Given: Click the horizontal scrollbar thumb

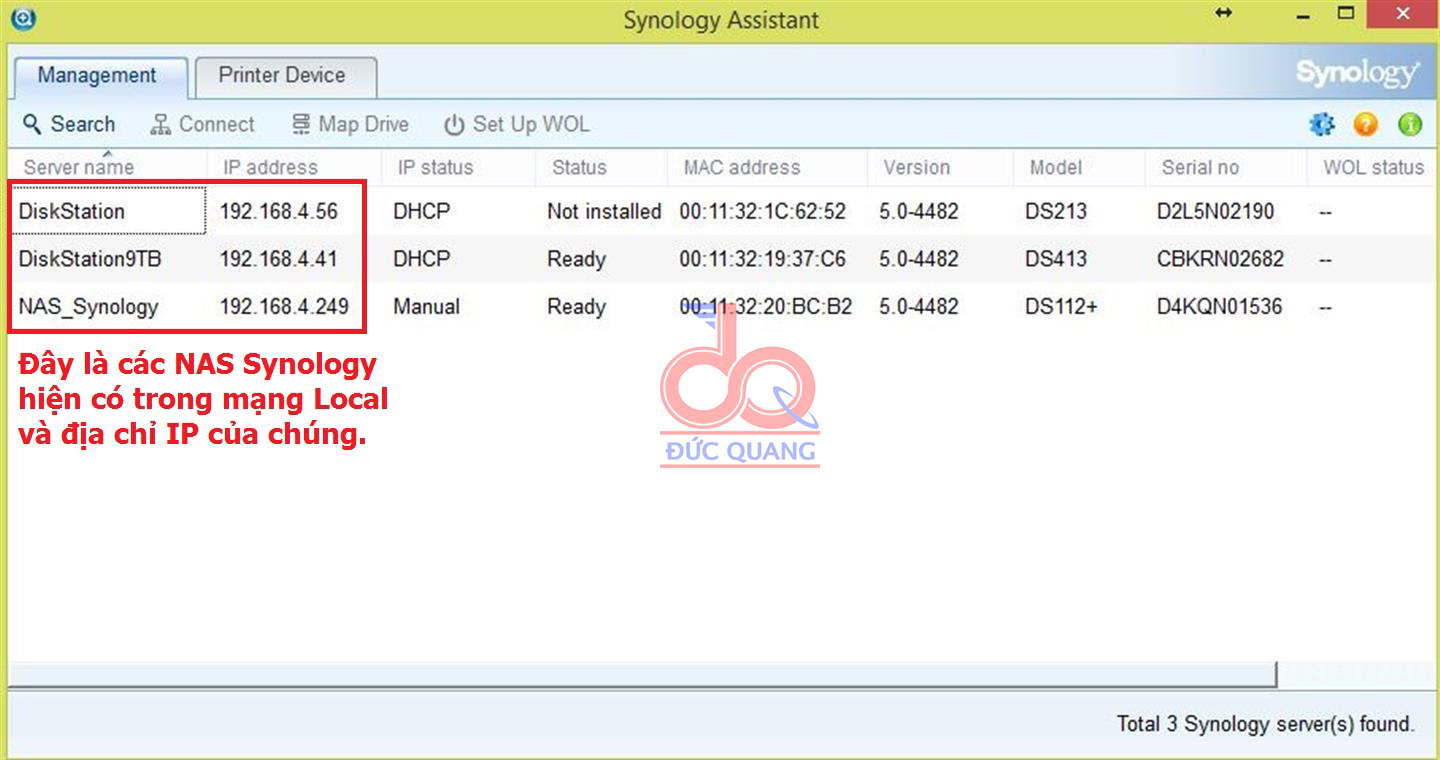Looking at the screenshot, I should [x=643, y=675].
